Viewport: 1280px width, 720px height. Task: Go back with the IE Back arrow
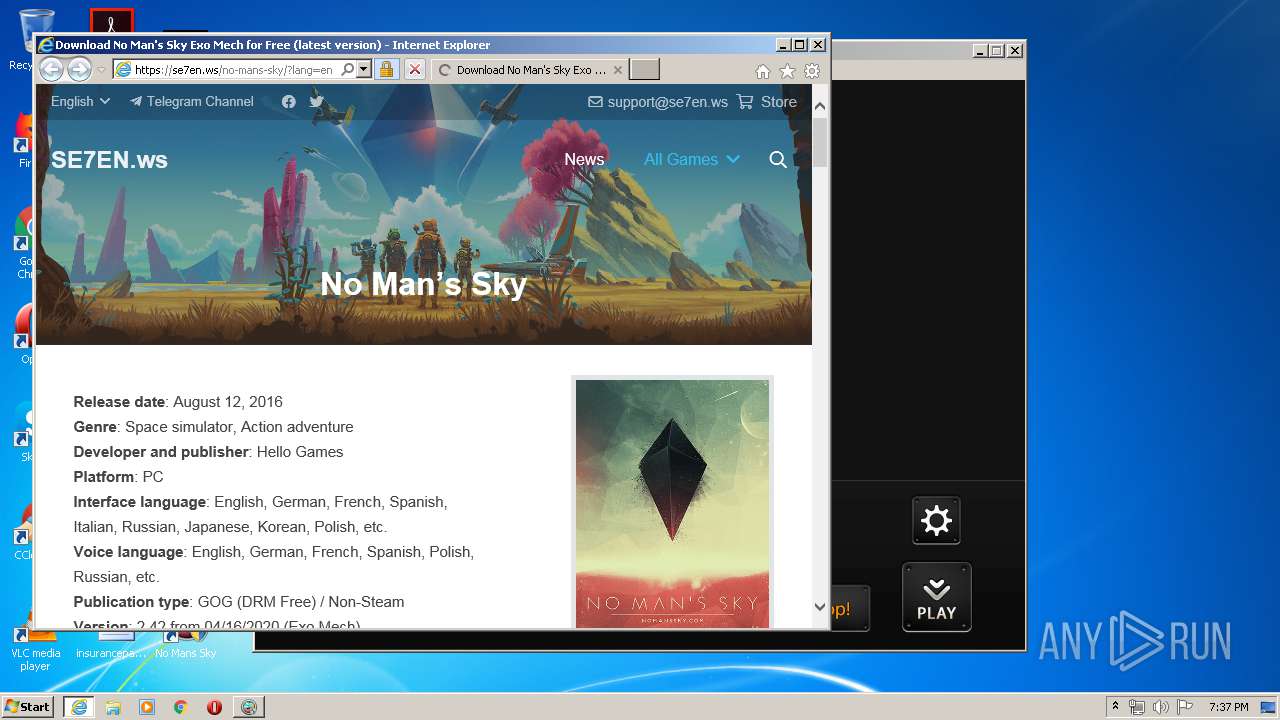[51, 69]
